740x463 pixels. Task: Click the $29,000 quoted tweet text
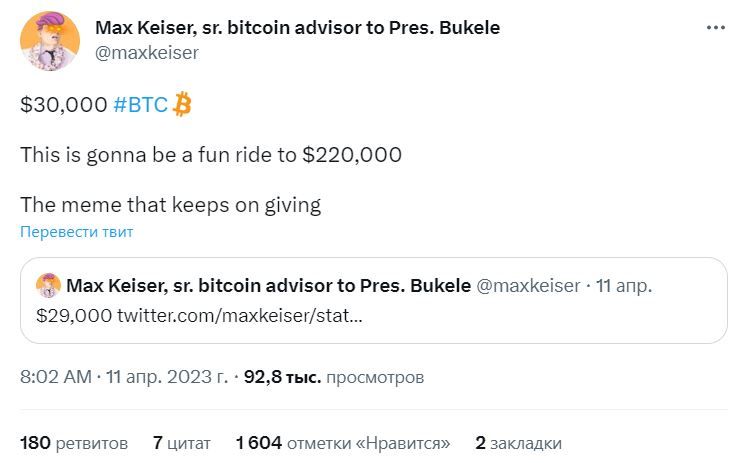pos(73,316)
